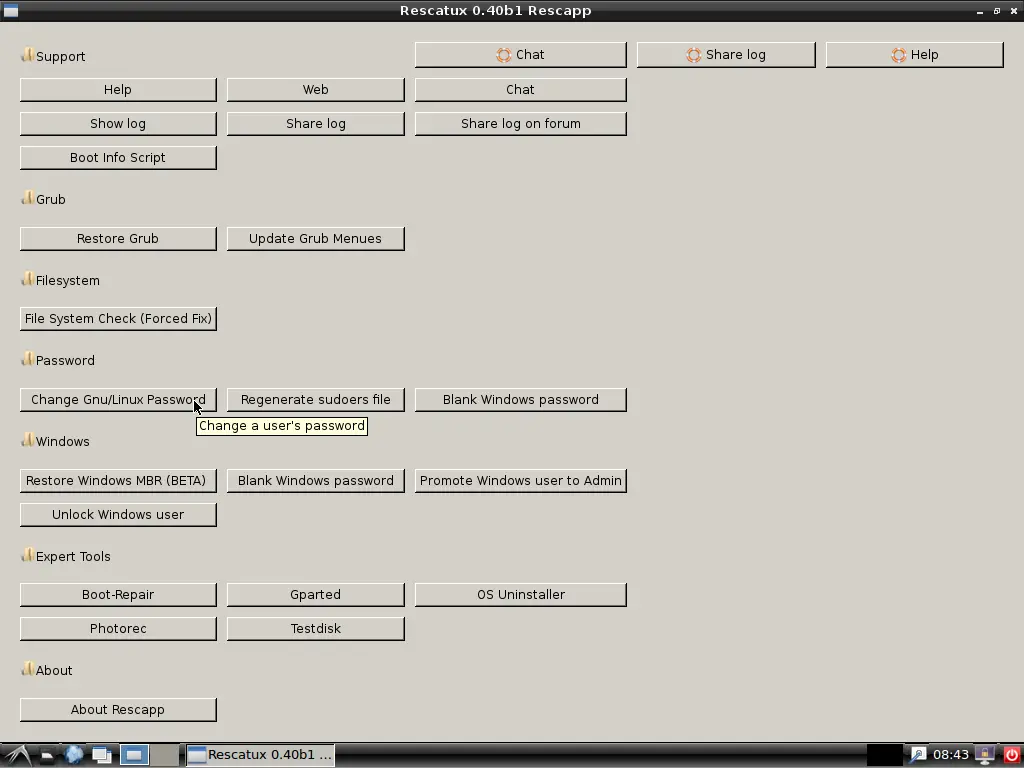Screen dimensions: 1024x768
Task: Open the Web support button
Action: point(315,89)
